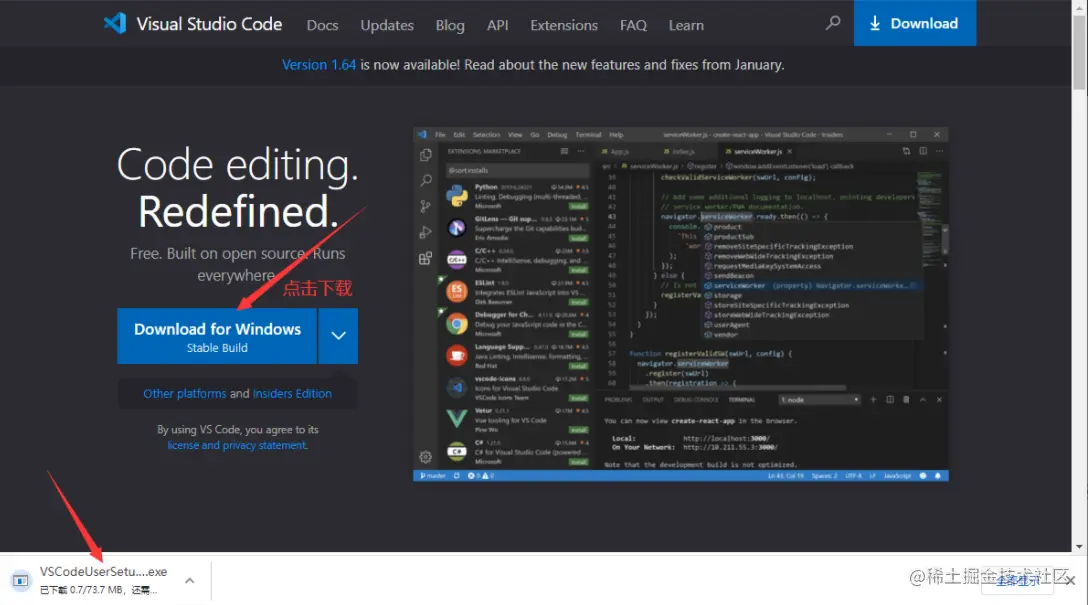This screenshot has width=1088, height=605.
Task: Click the Python extension logo
Action: click(457, 196)
